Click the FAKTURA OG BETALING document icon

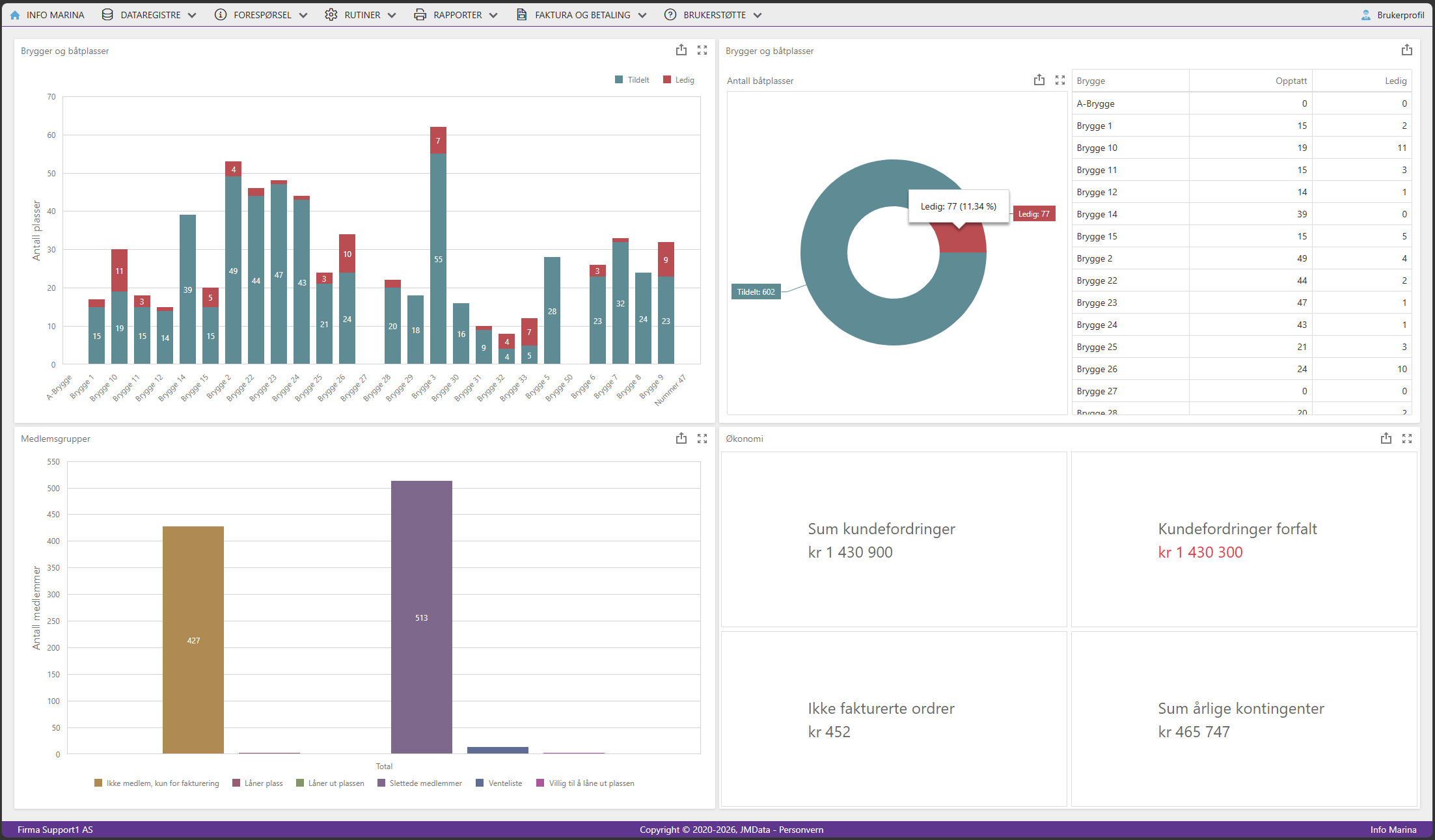522,14
